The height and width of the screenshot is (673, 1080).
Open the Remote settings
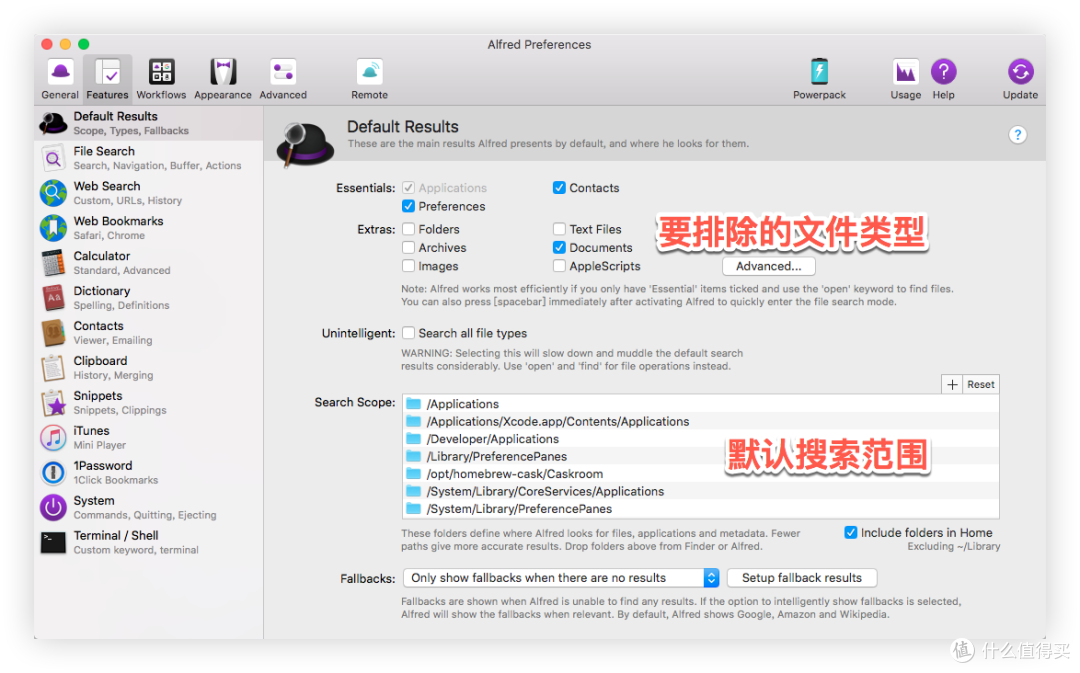[x=370, y=79]
